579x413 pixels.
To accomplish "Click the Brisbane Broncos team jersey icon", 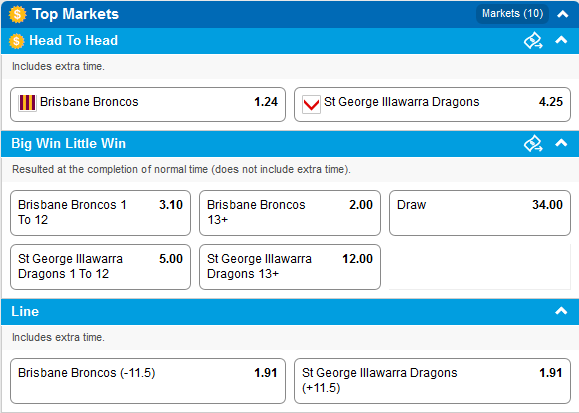I will (x=27, y=103).
